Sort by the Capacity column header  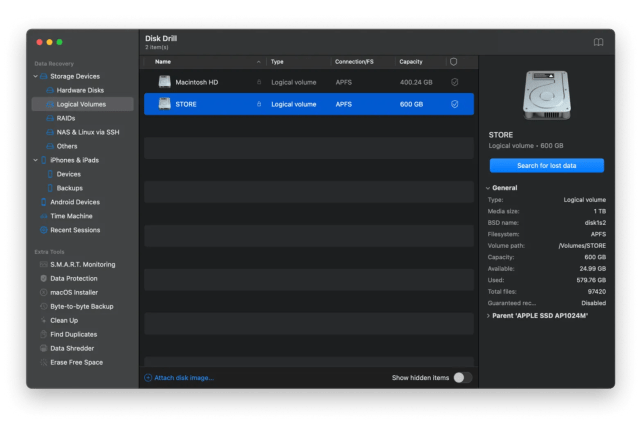click(x=411, y=62)
